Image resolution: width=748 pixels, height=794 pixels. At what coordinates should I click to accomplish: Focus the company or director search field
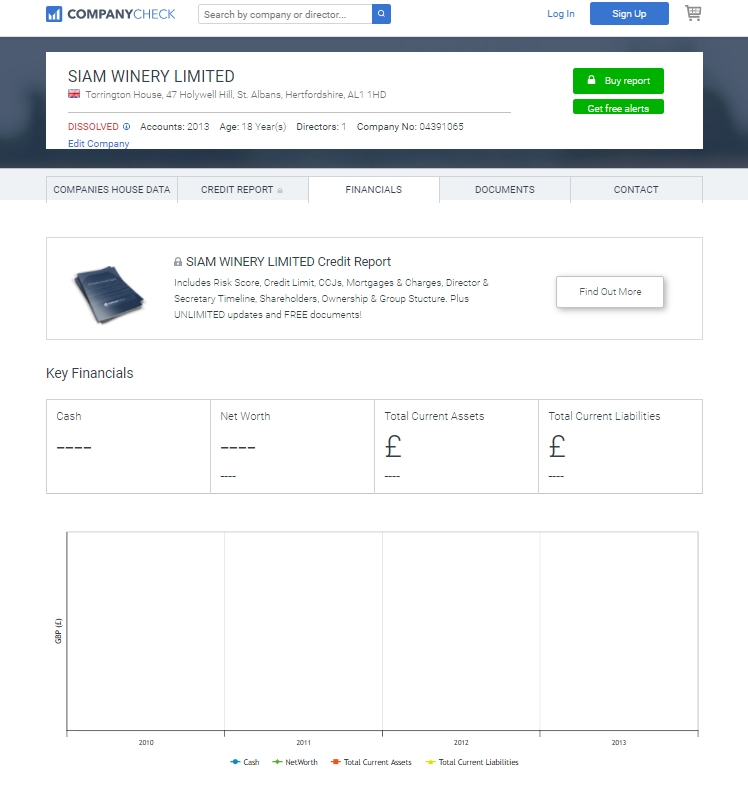coord(285,14)
